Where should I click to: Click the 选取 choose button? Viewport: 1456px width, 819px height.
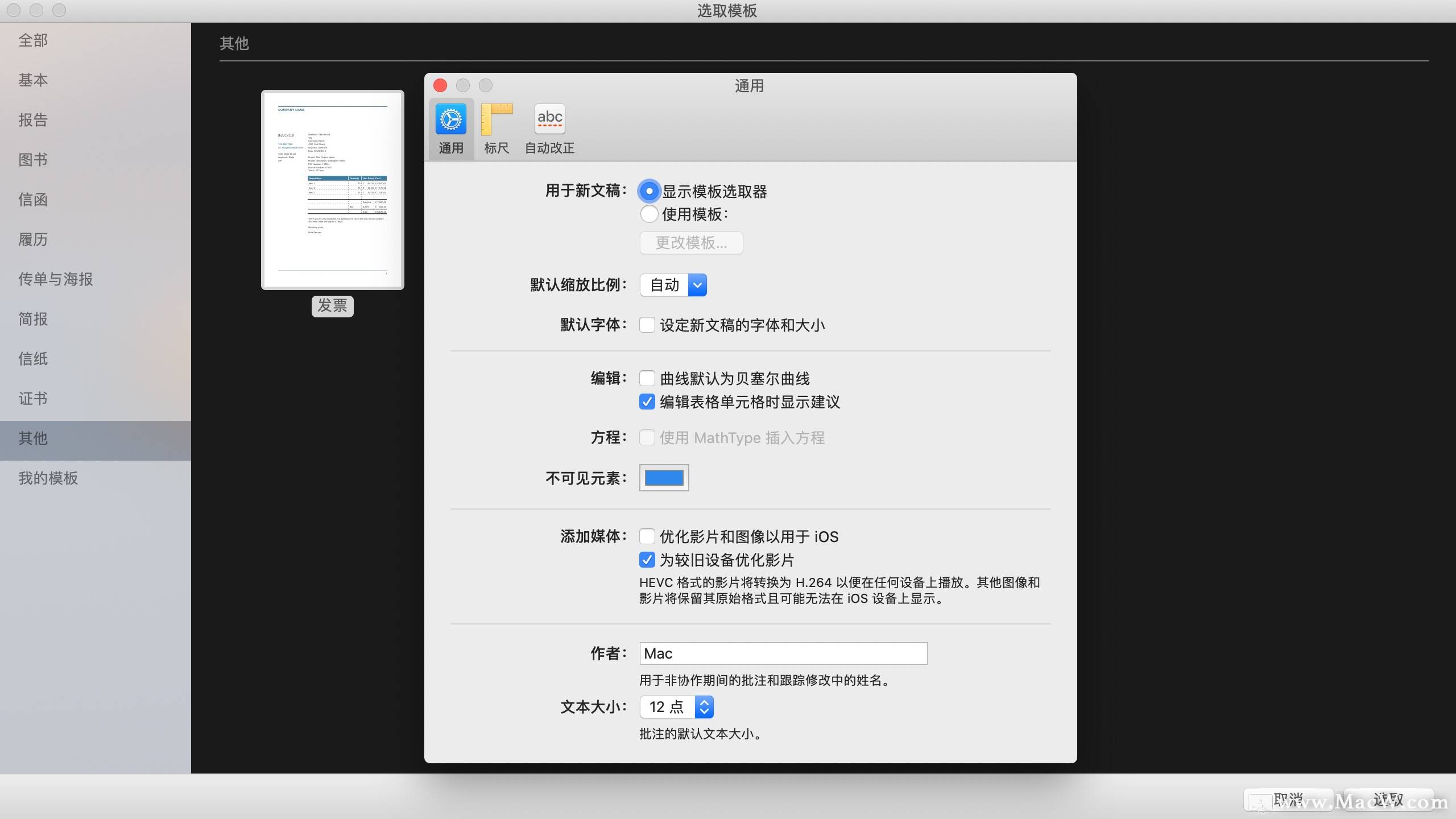(x=1388, y=800)
